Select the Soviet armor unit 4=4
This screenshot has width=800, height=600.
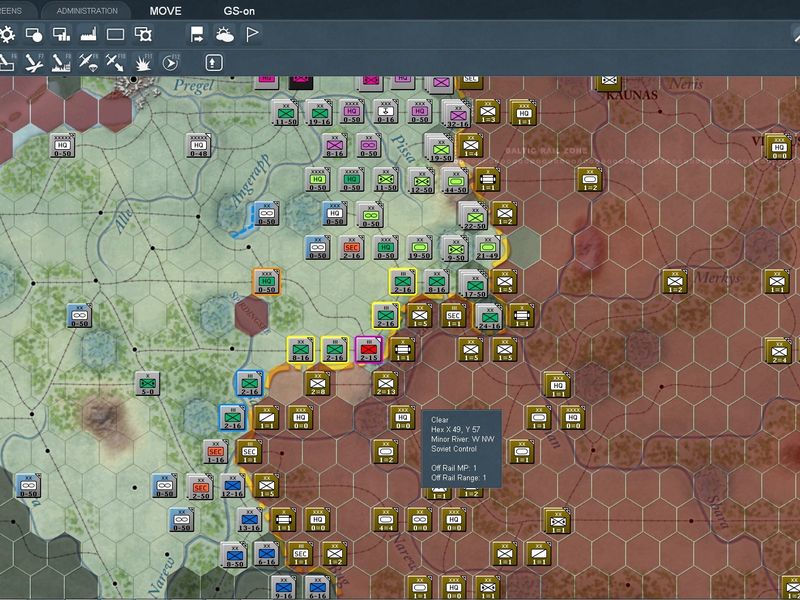(385, 520)
